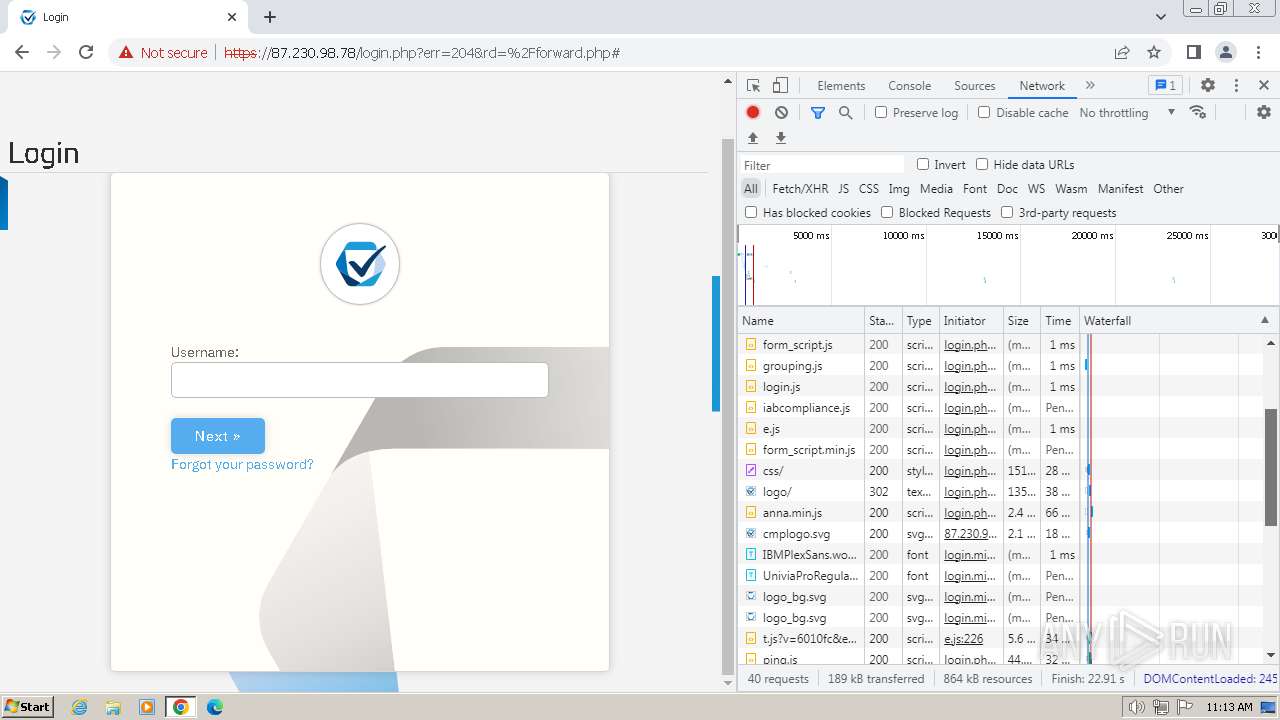Toggle browser side panel icon
This screenshot has width=1280, height=720.
click(1193, 52)
